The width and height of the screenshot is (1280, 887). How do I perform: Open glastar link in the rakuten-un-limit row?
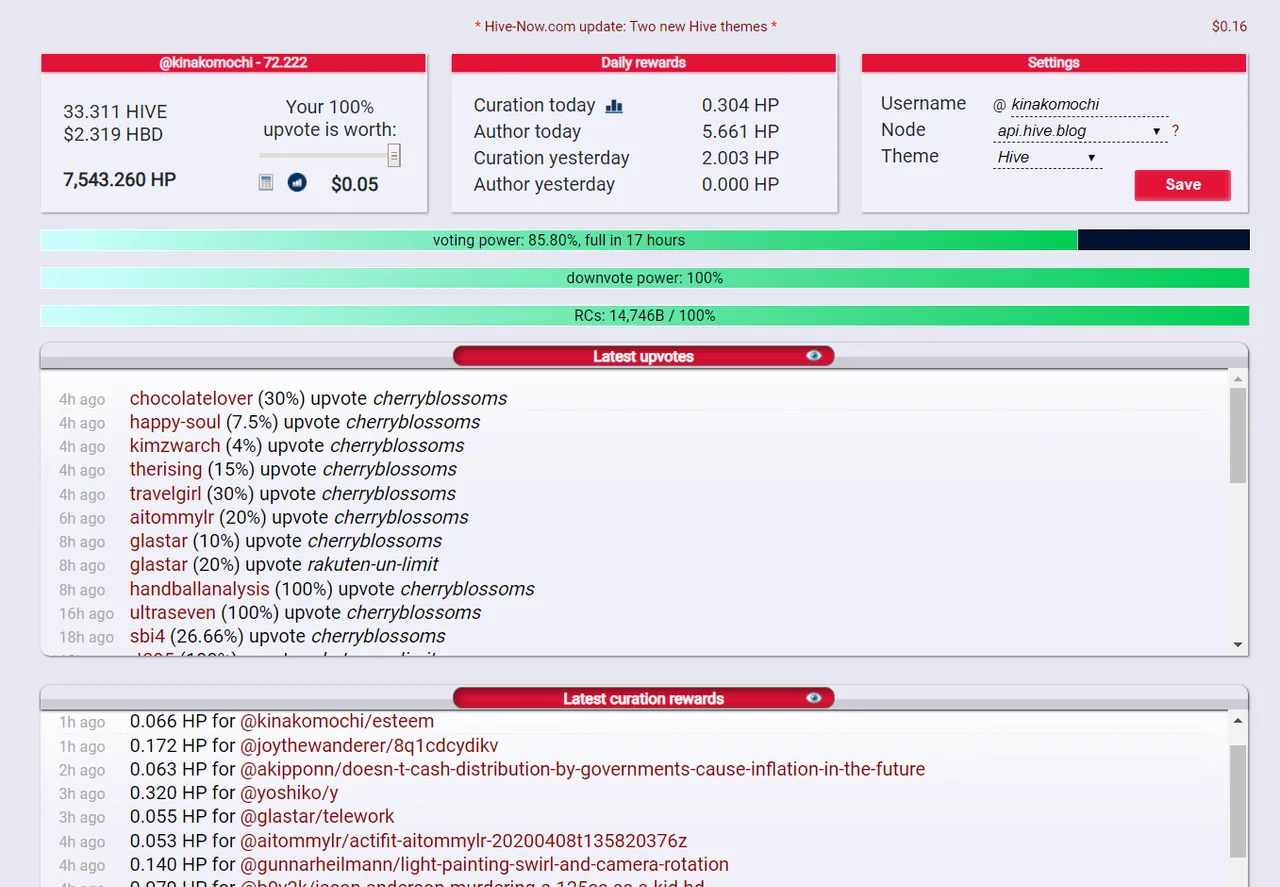(x=159, y=565)
